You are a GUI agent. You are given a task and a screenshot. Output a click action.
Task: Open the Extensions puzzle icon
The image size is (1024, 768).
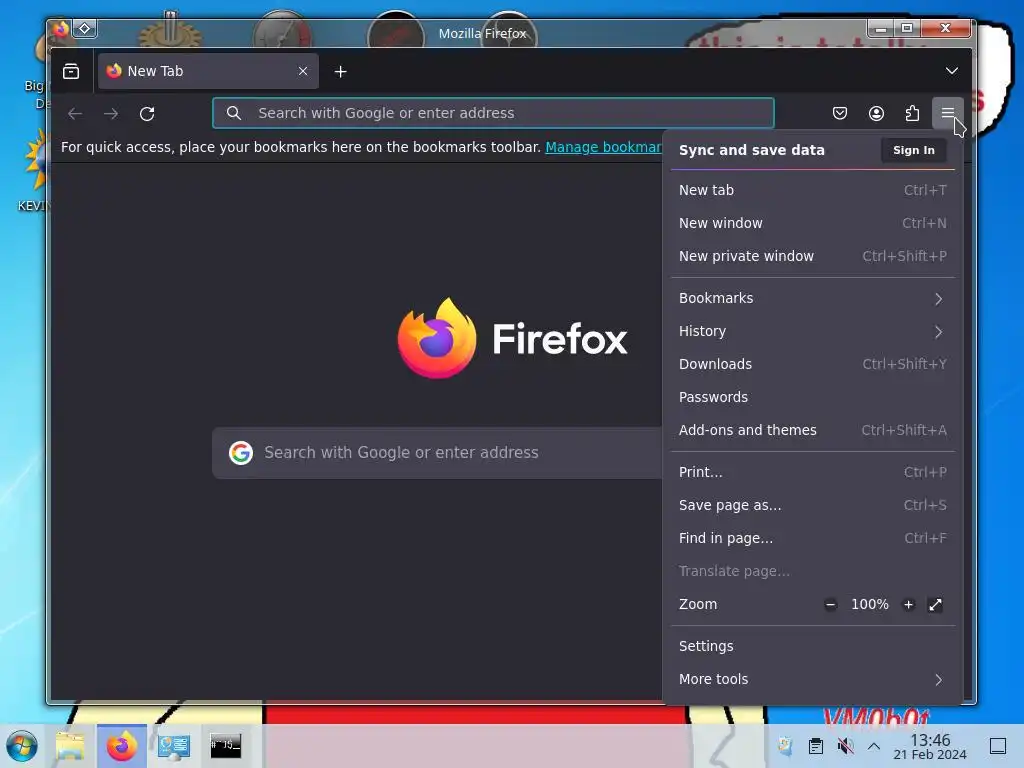click(x=912, y=114)
